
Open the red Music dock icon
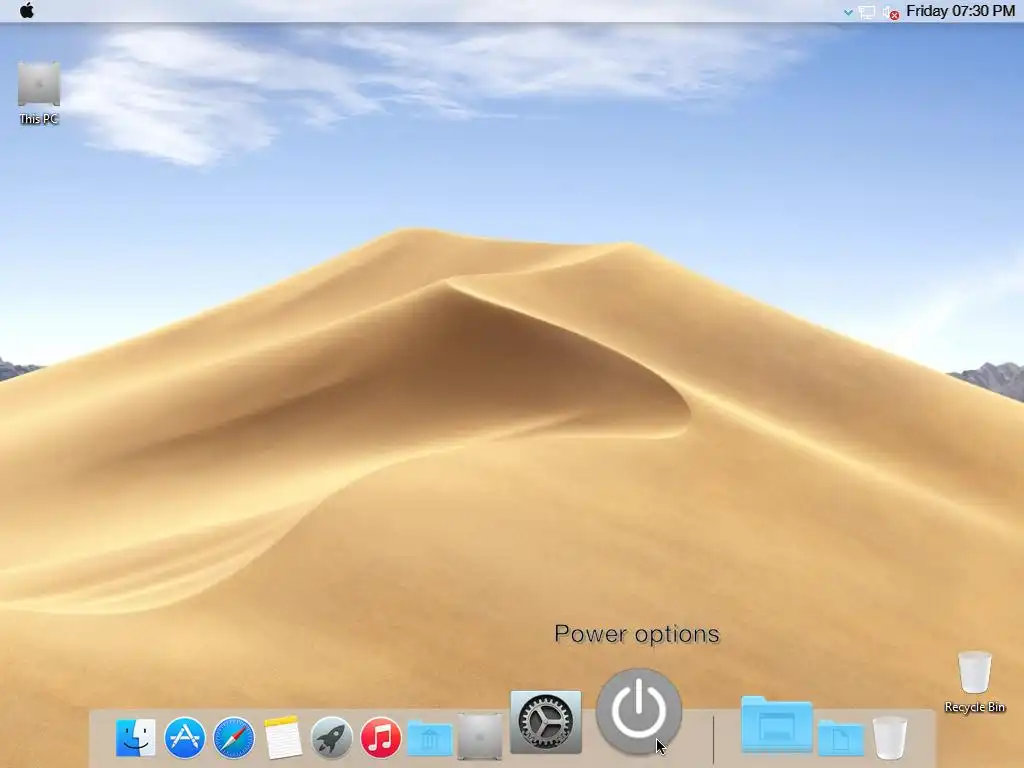point(381,738)
